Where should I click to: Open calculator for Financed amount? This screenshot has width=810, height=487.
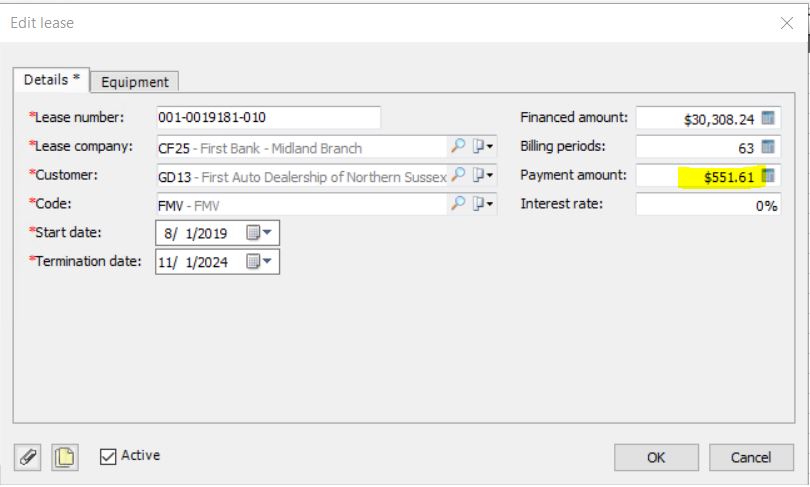click(768, 118)
